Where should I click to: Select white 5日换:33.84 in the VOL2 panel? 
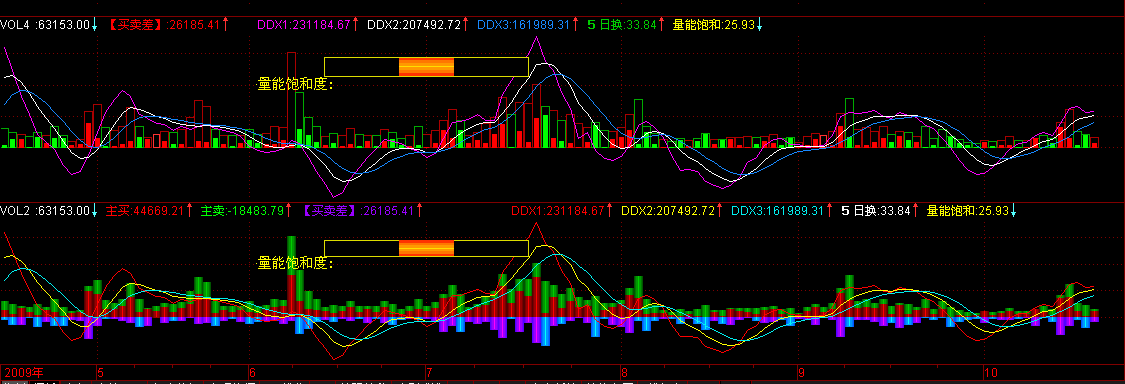(x=876, y=211)
